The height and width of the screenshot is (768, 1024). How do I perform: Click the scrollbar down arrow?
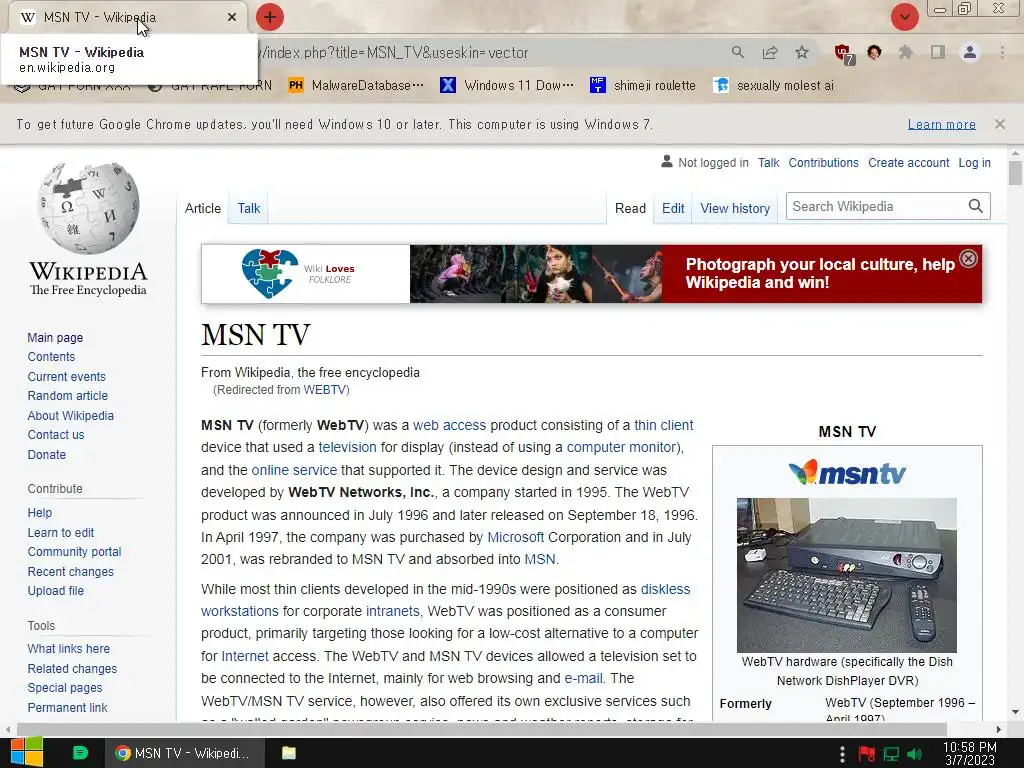pyautogui.click(x=1014, y=712)
